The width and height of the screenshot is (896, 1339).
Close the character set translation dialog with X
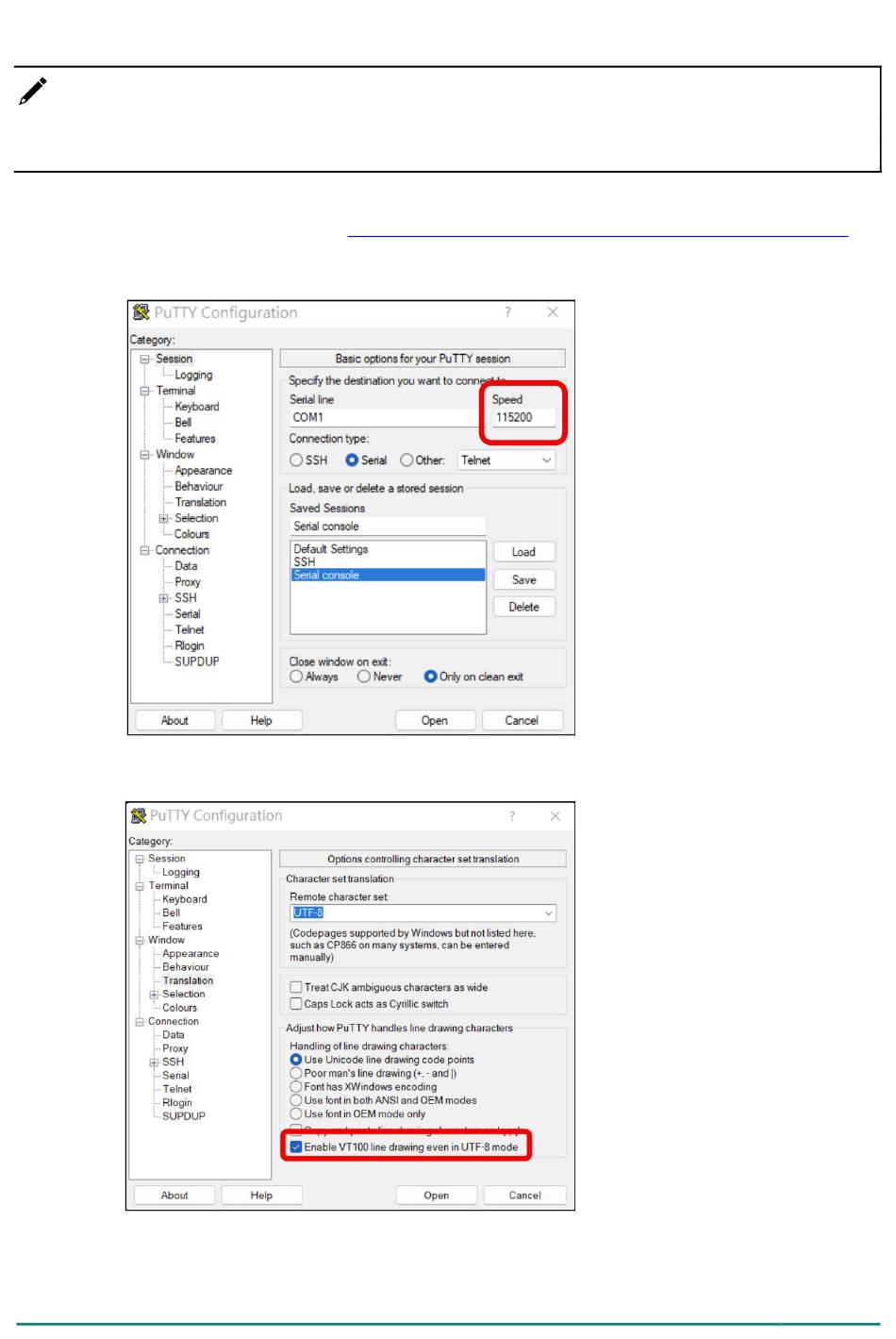tap(555, 816)
